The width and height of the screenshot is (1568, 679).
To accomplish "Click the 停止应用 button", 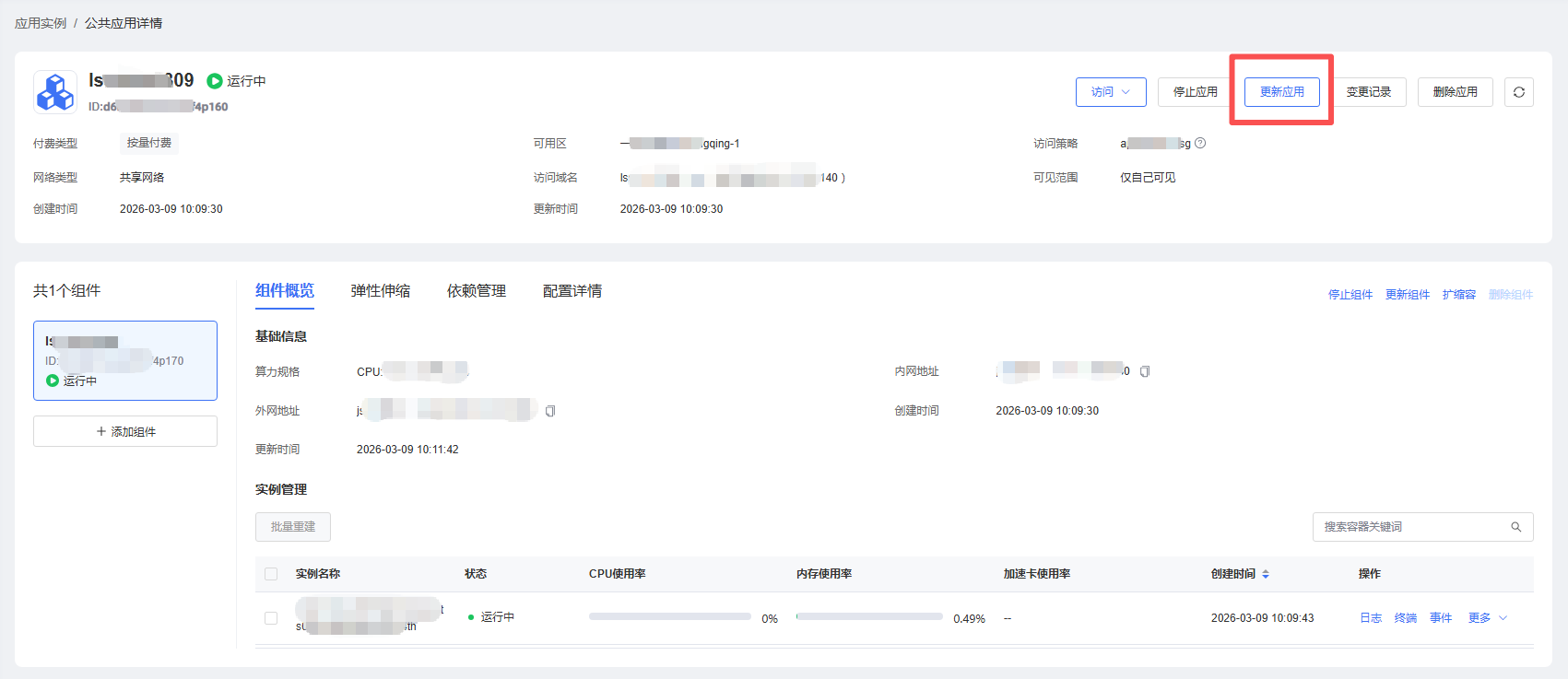I will [1195, 92].
